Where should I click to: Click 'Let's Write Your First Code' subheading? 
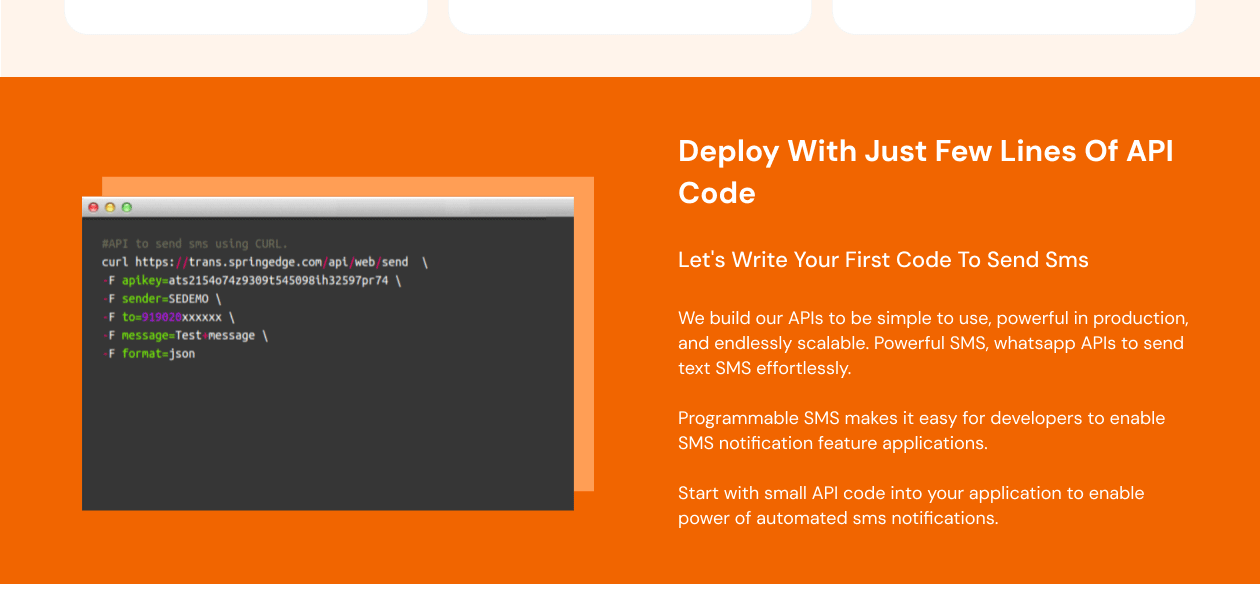tap(883, 260)
